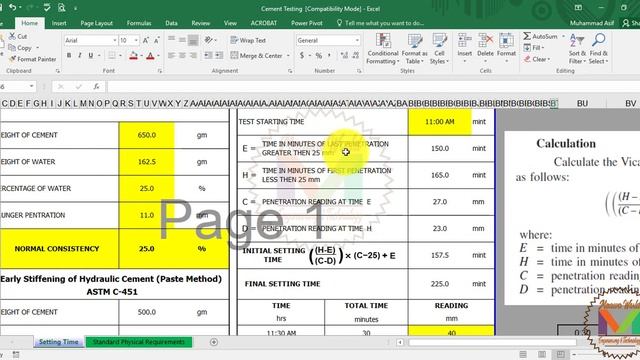Open the Merge & Center dropdown arrow
640x360 pixels.
[288, 56]
